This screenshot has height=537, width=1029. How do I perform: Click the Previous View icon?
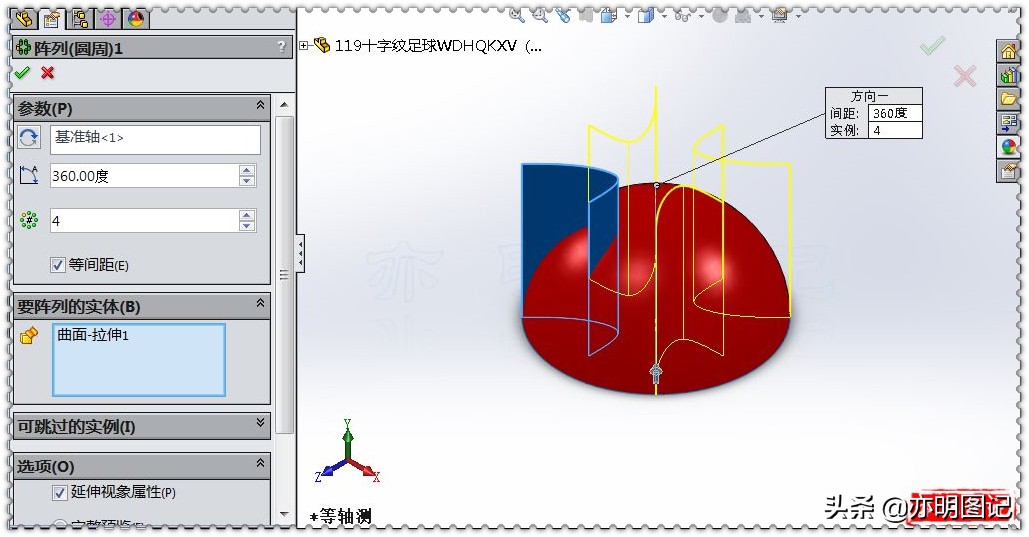click(x=562, y=14)
